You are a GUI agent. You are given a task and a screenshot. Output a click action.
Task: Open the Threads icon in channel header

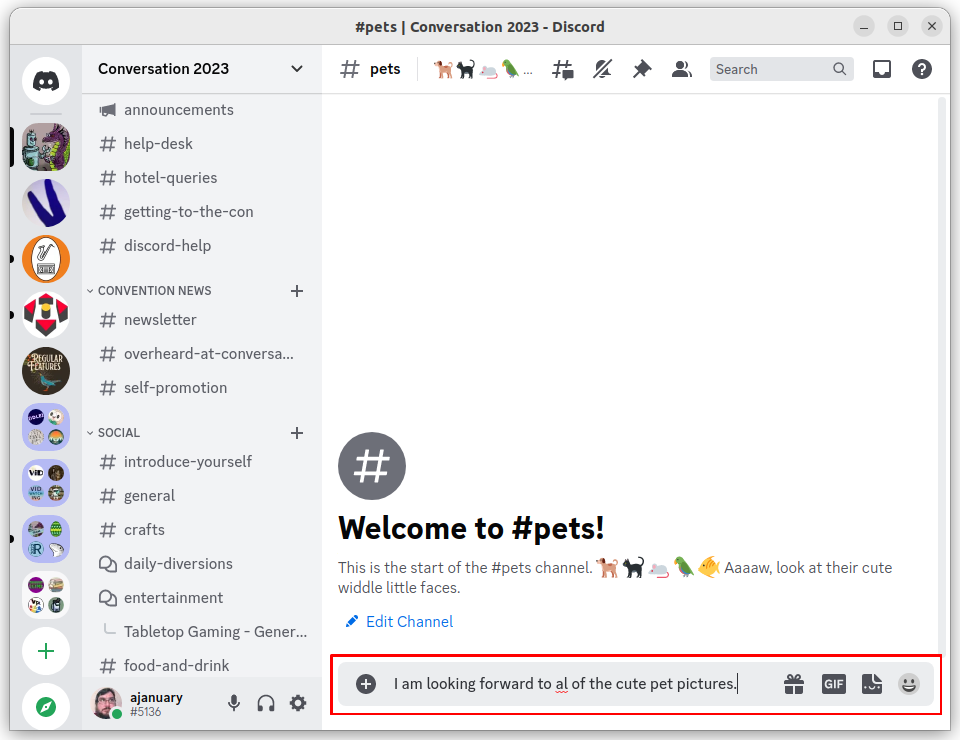tap(563, 69)
